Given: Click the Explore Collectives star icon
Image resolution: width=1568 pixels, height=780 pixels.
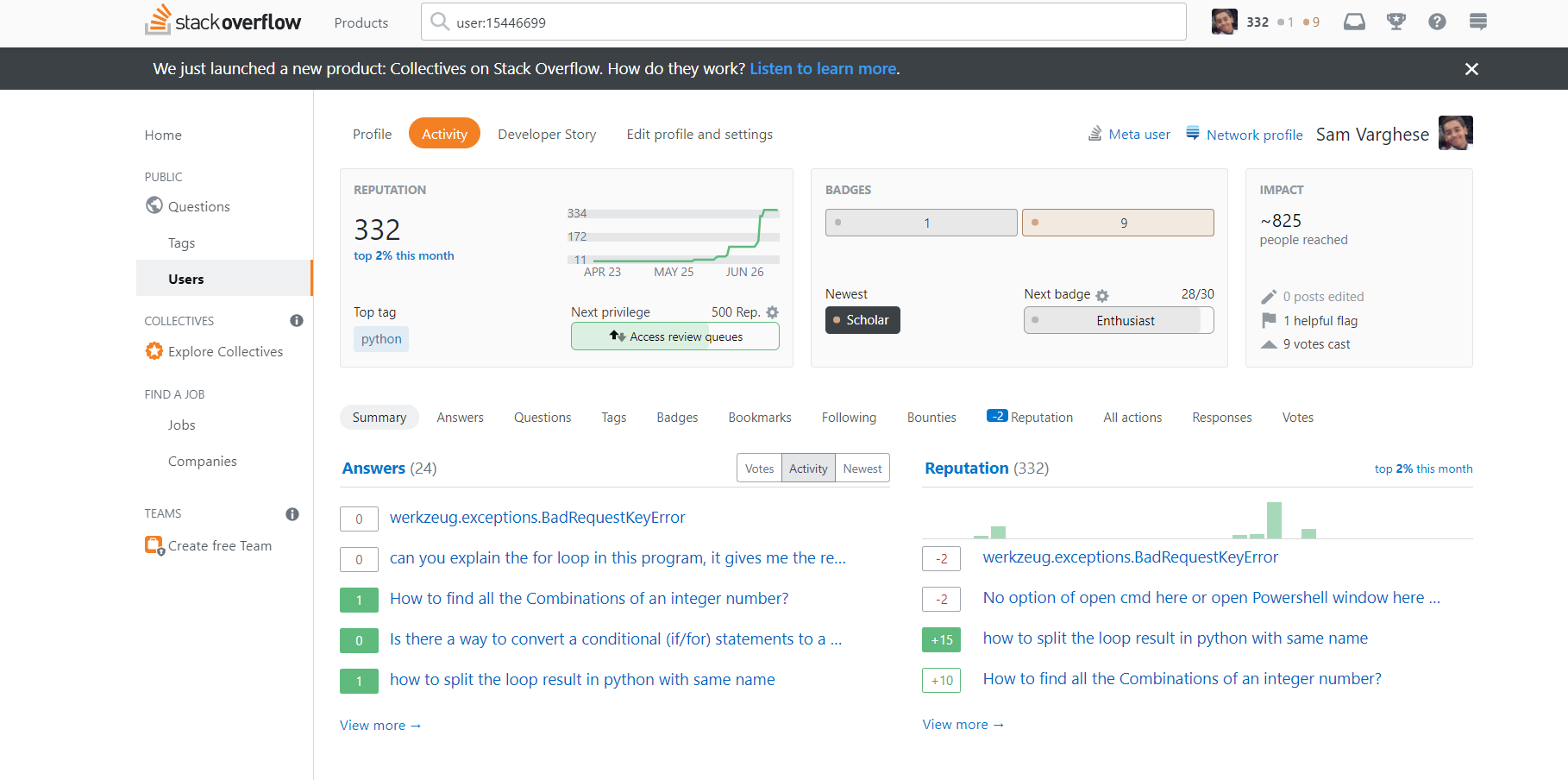Looking at the screenshot, I should click(154, 351).
